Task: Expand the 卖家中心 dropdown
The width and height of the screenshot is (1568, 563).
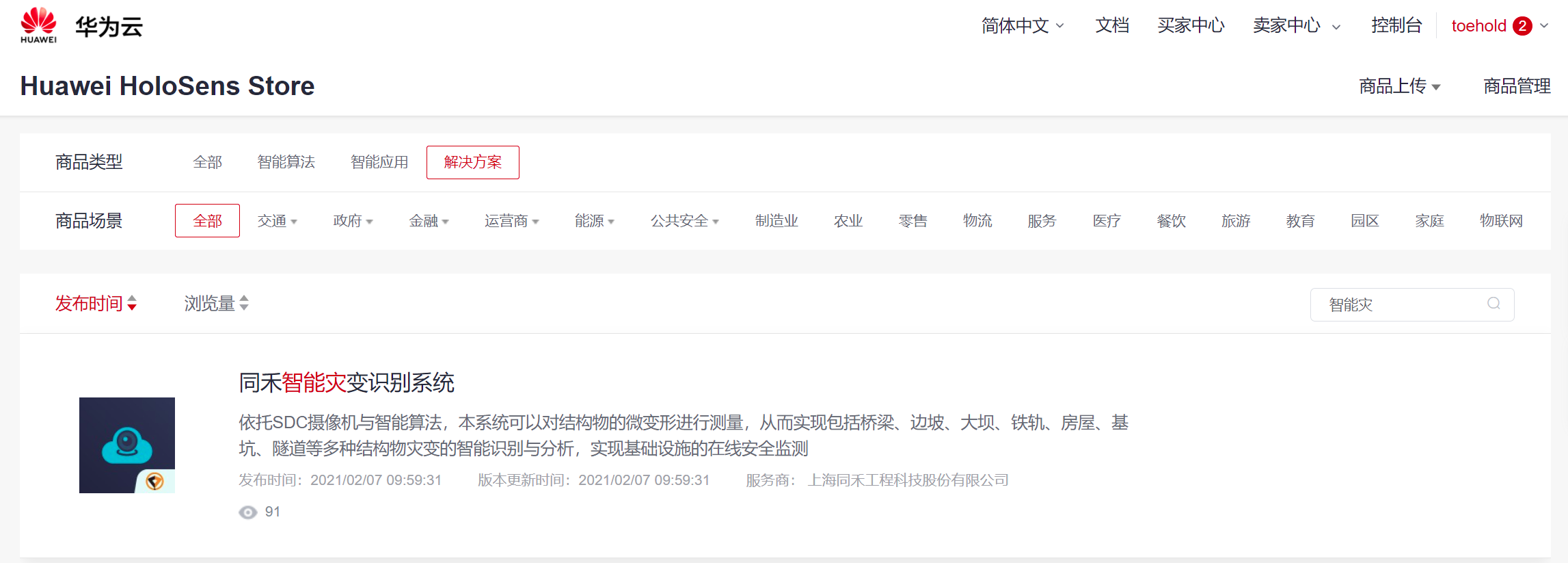Action: coord(1295,26)
